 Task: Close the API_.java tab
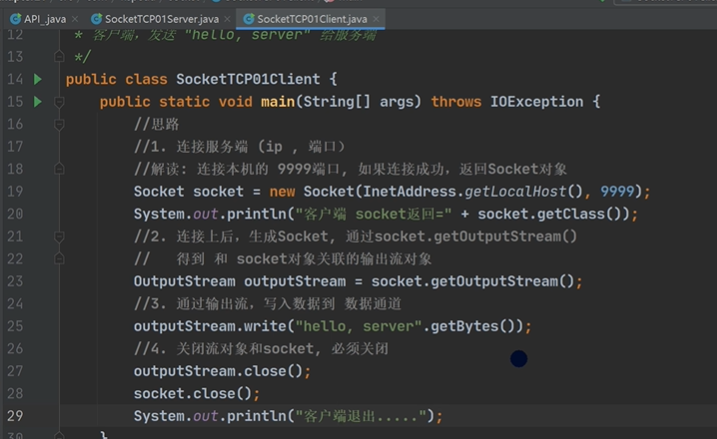click(75, 19)
